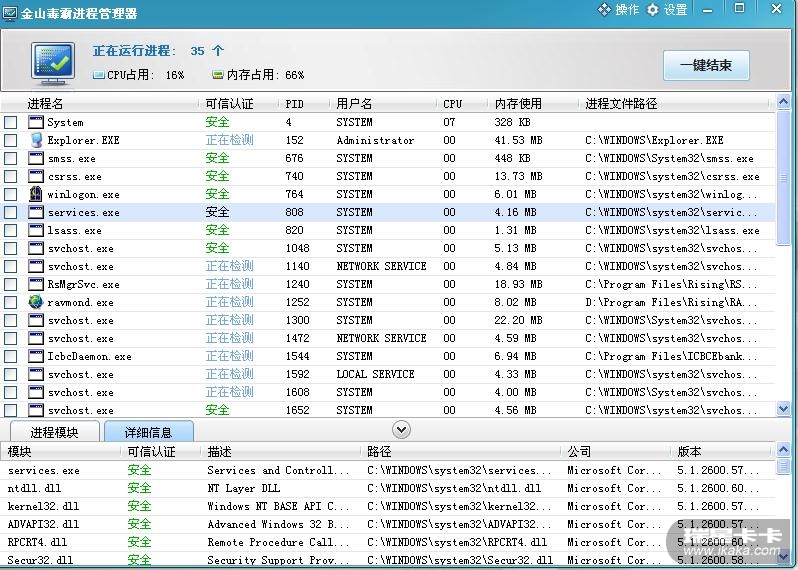
Task: Select the kernel32.dll module row
Action: pyautogui.click(x=388, y=506)
